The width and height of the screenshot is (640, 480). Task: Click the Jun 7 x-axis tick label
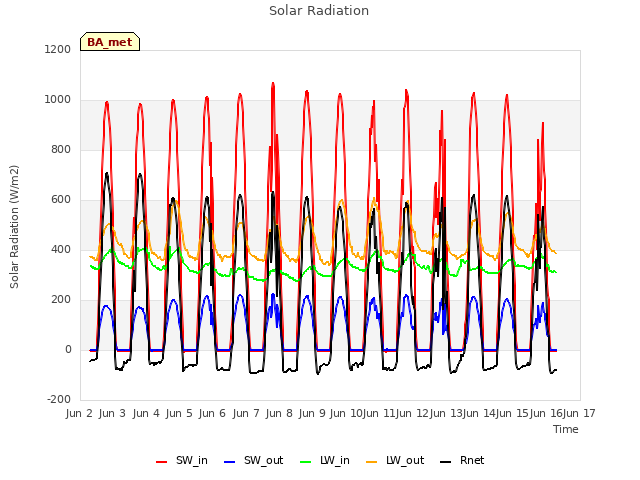pos(246,413)
